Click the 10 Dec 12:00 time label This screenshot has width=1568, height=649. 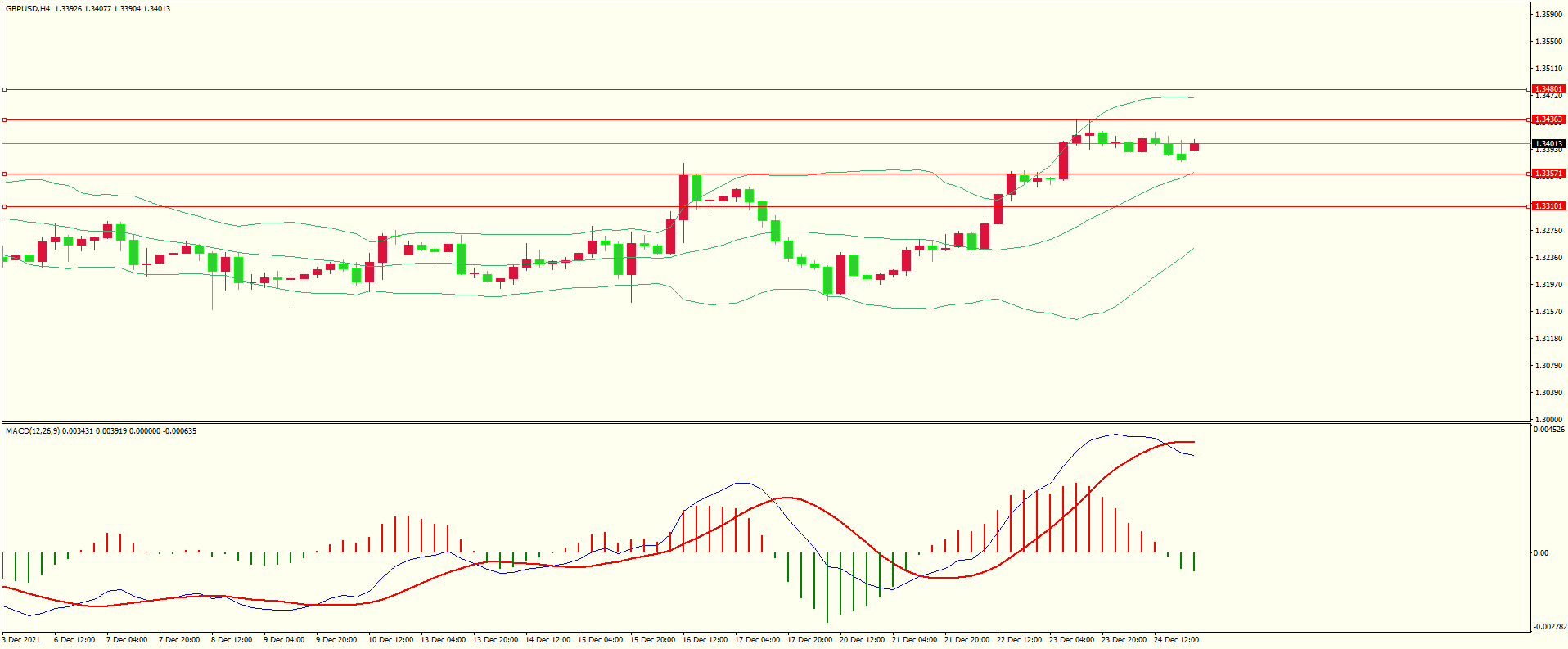click(390, 640)
